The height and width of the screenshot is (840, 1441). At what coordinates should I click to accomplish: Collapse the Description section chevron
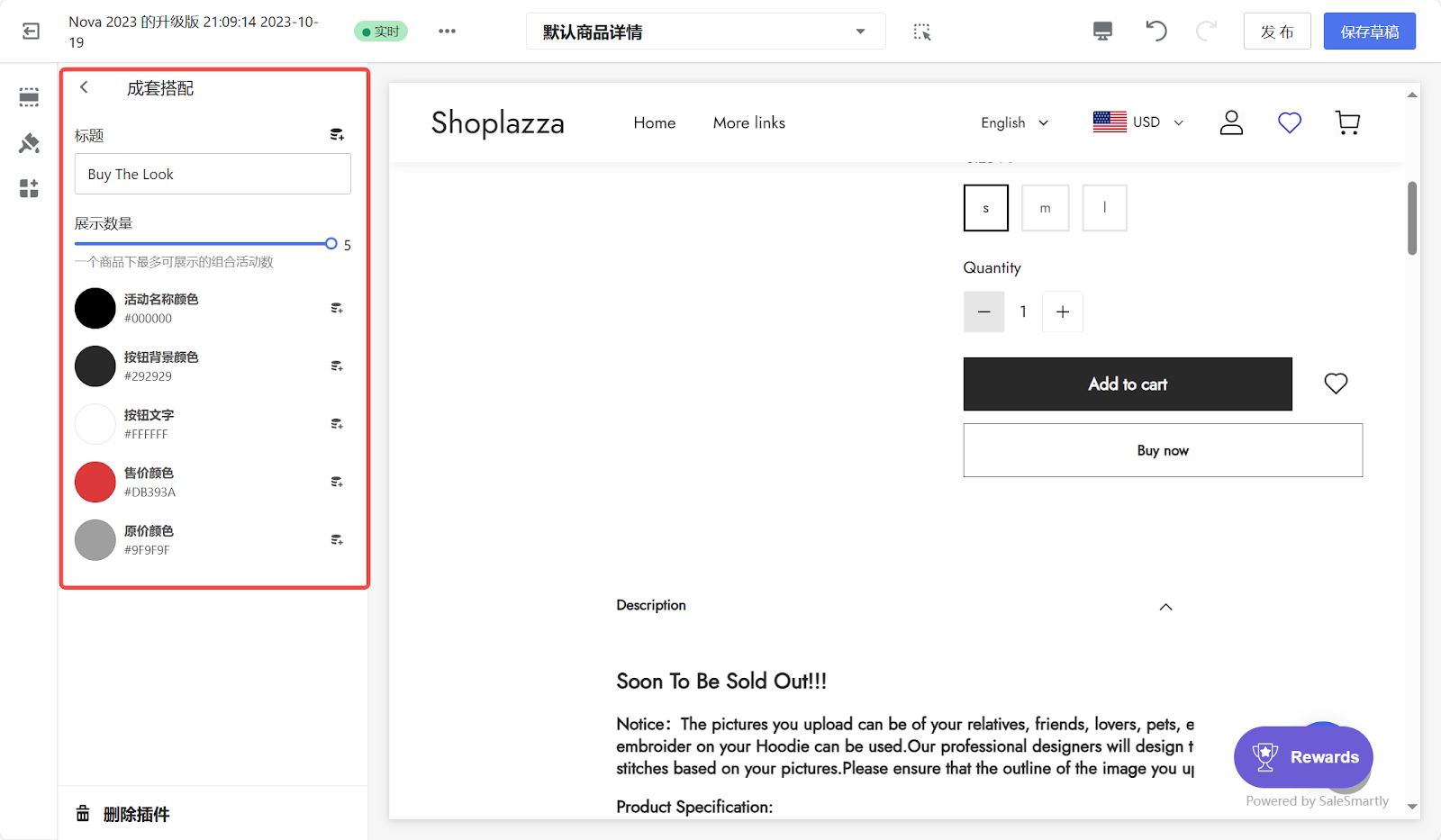click(1165, 607)
